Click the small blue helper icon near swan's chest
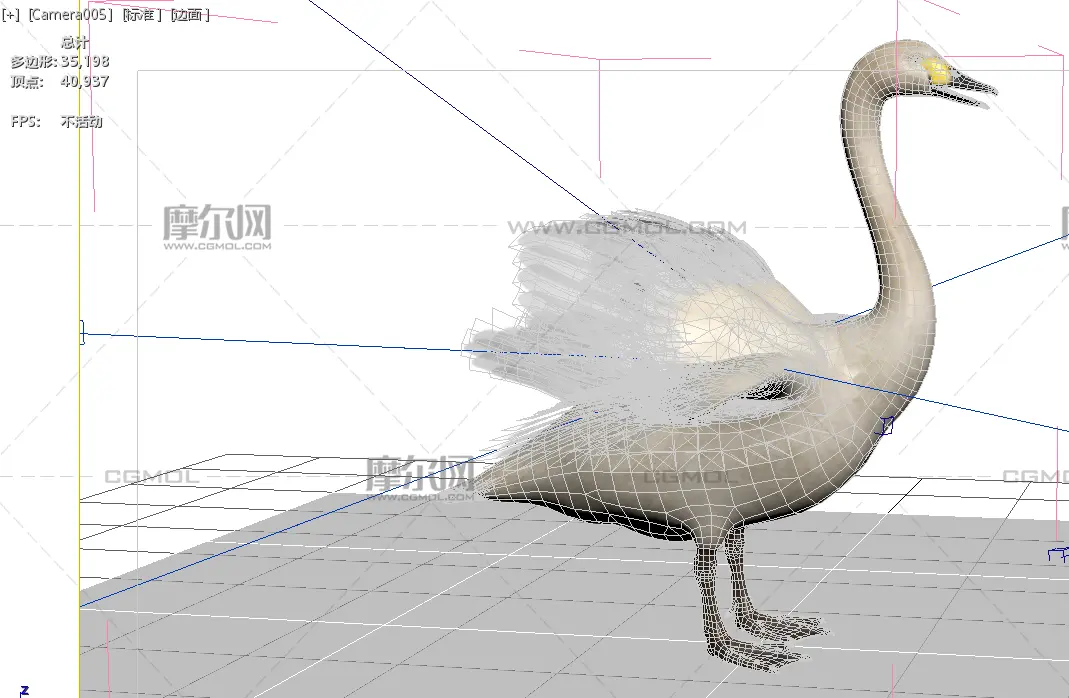 [884, 427]
